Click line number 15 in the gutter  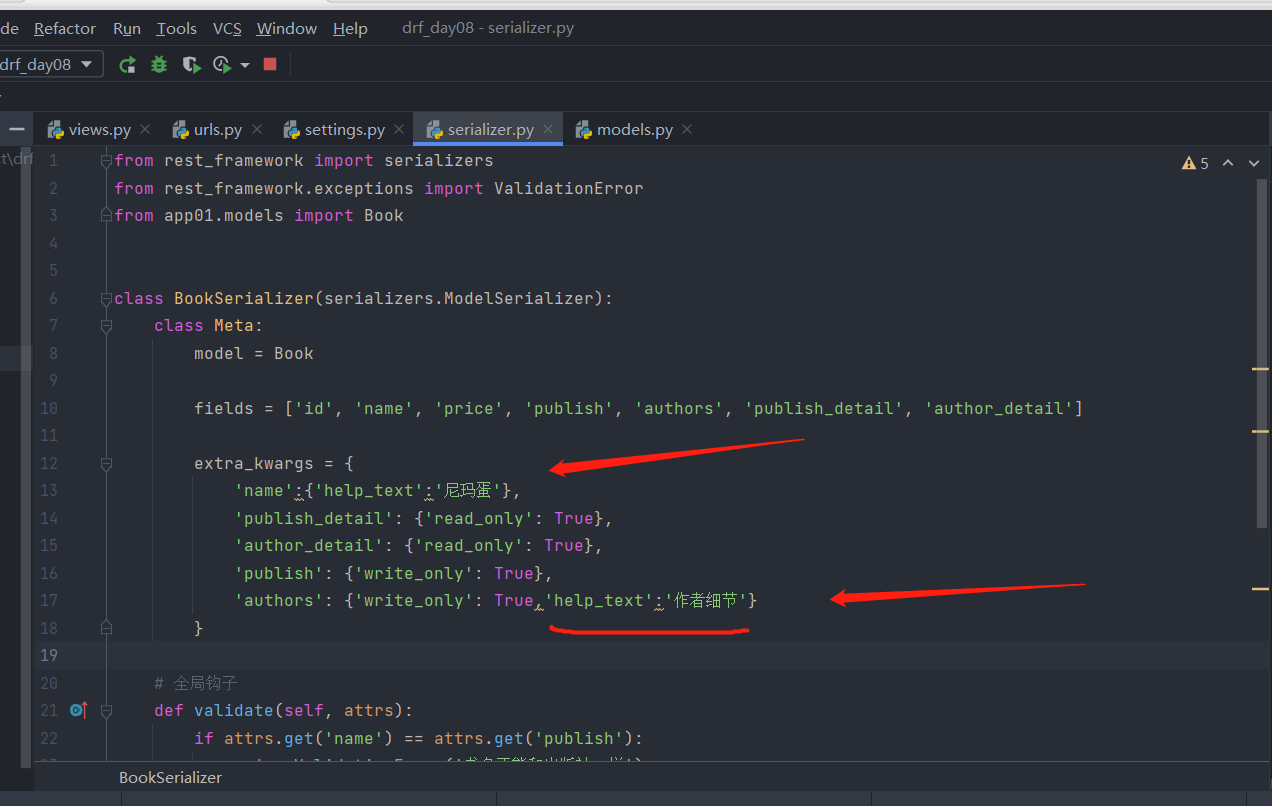[49, 545]
